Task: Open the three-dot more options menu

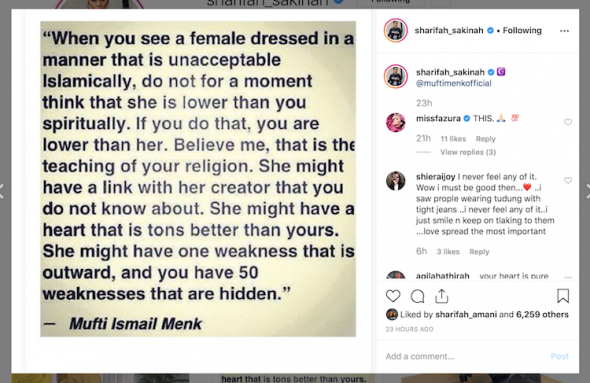Action: 564,31
